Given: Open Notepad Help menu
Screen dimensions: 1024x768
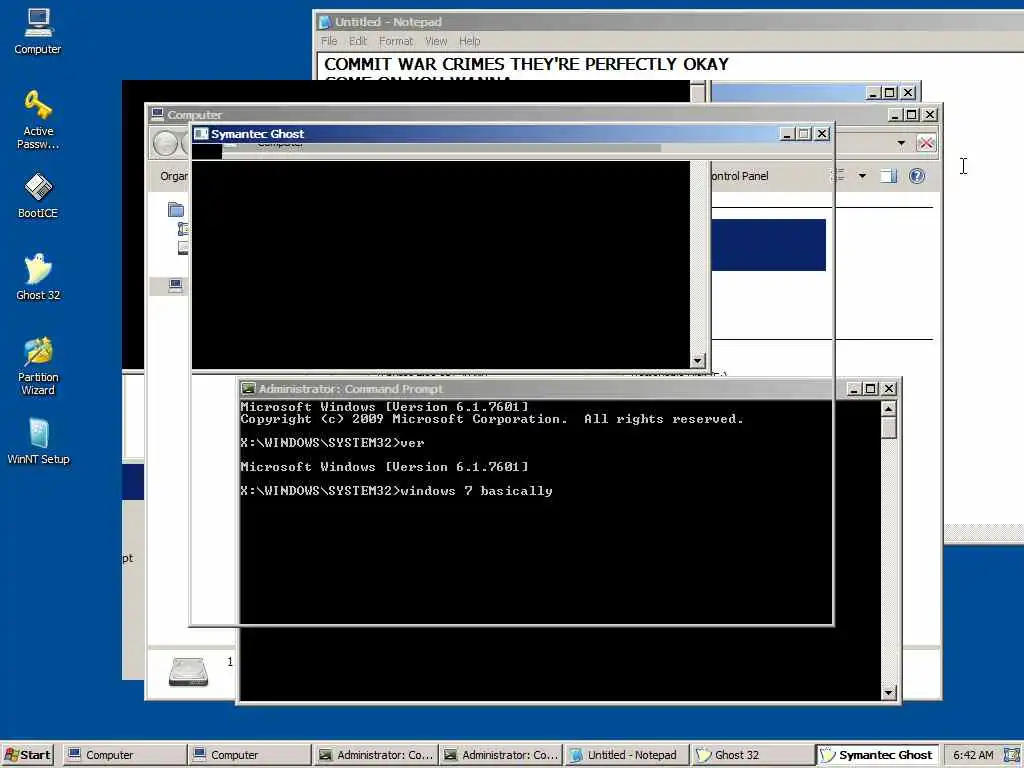Looking at the screenshot, I should [469, 41].
